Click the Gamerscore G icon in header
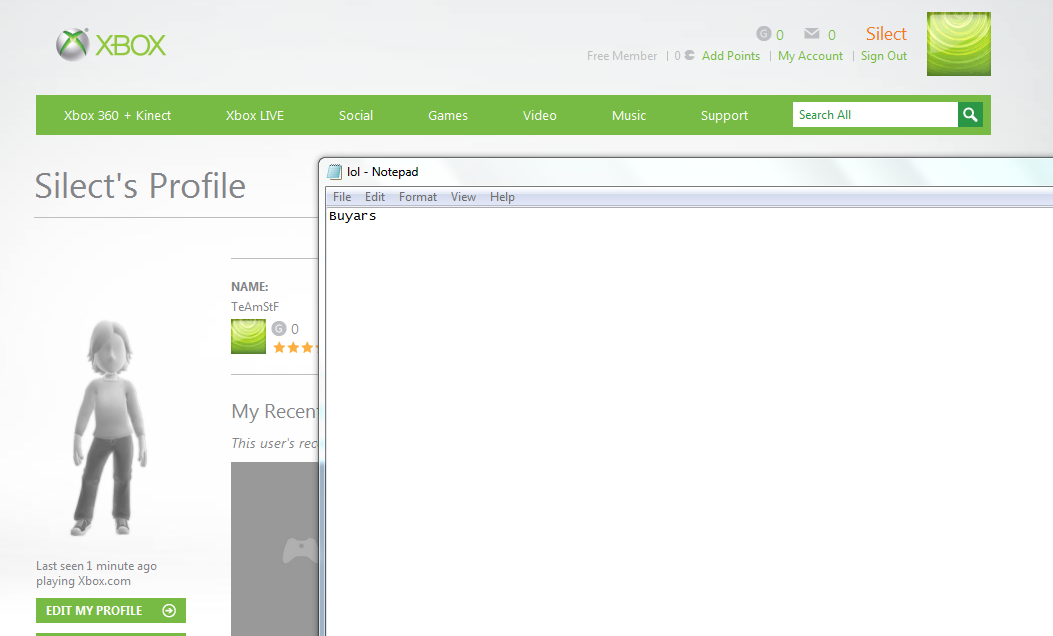 click(764, 34)
